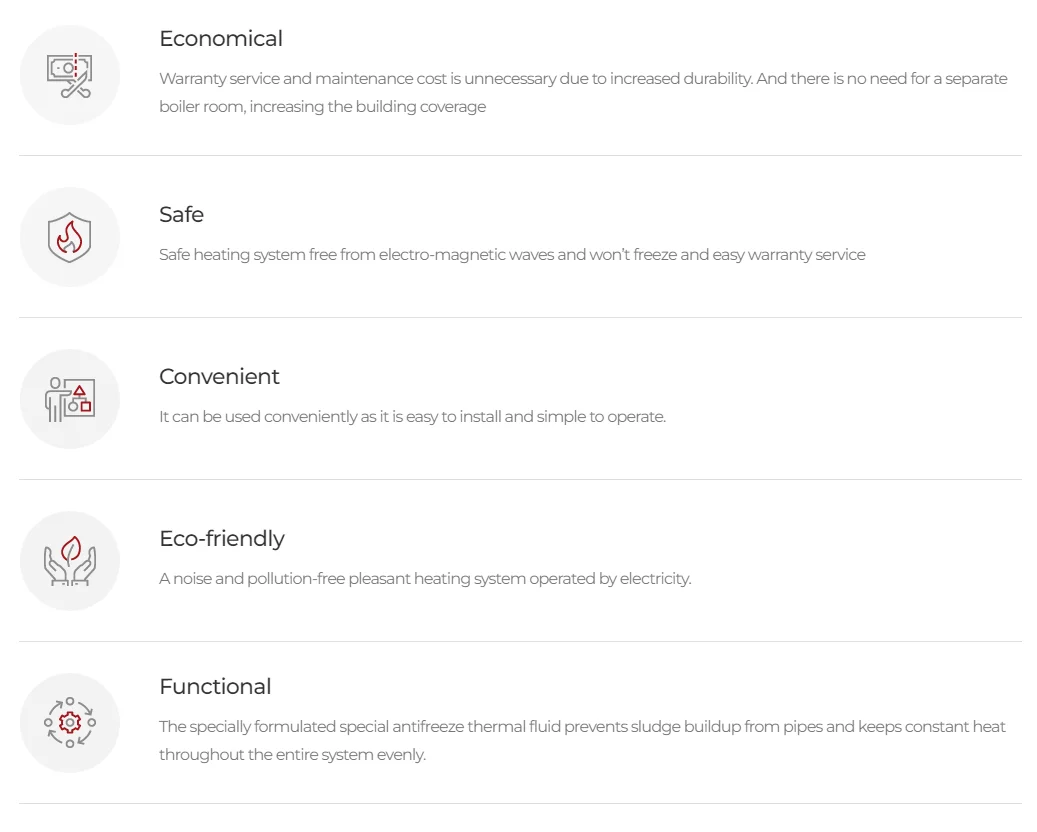
Task: Select the Economical heading
Action: [x=221, y=39]
